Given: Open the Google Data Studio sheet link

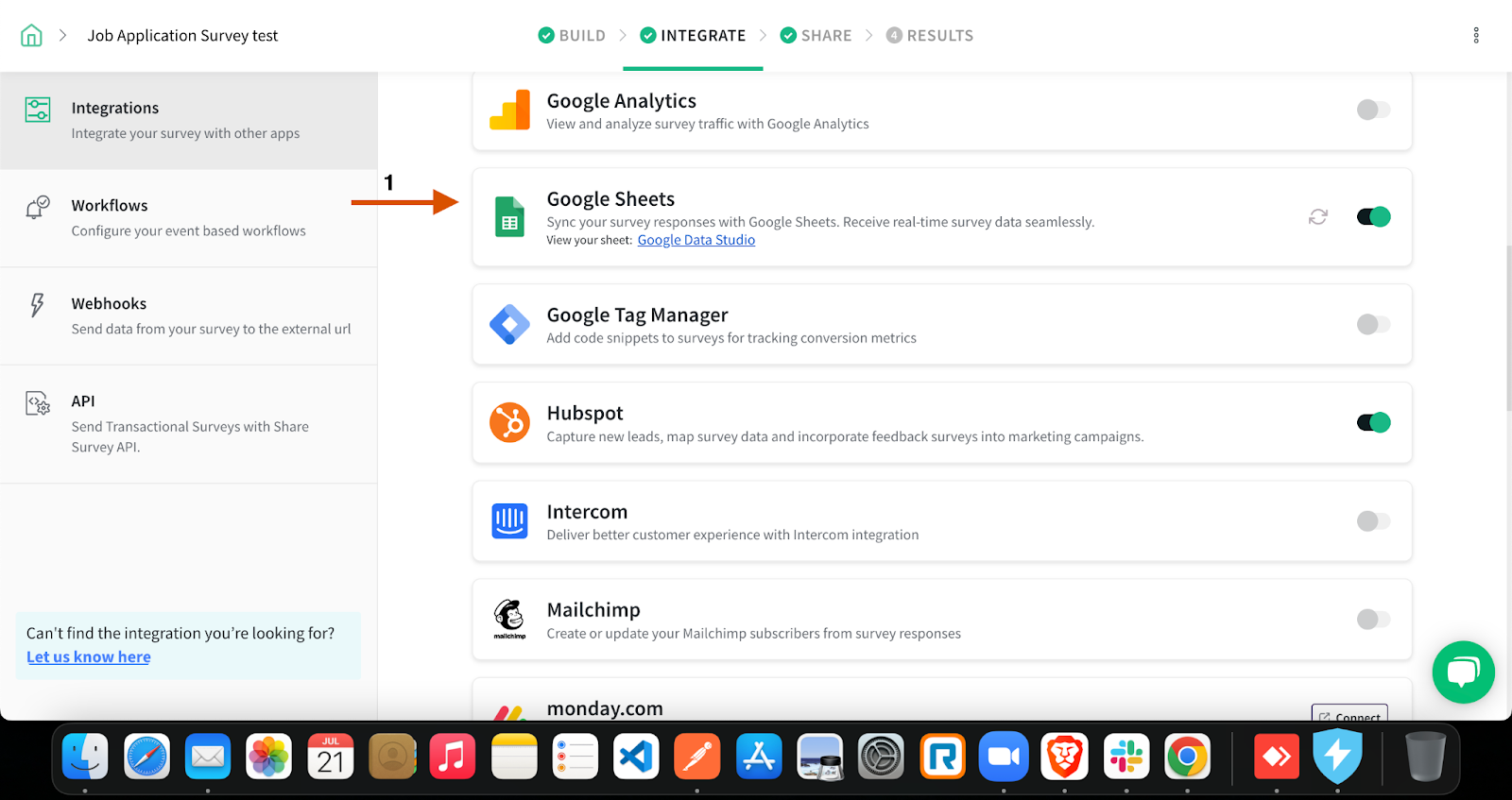Looking at the screenshot, I should [x=696, y=240].
